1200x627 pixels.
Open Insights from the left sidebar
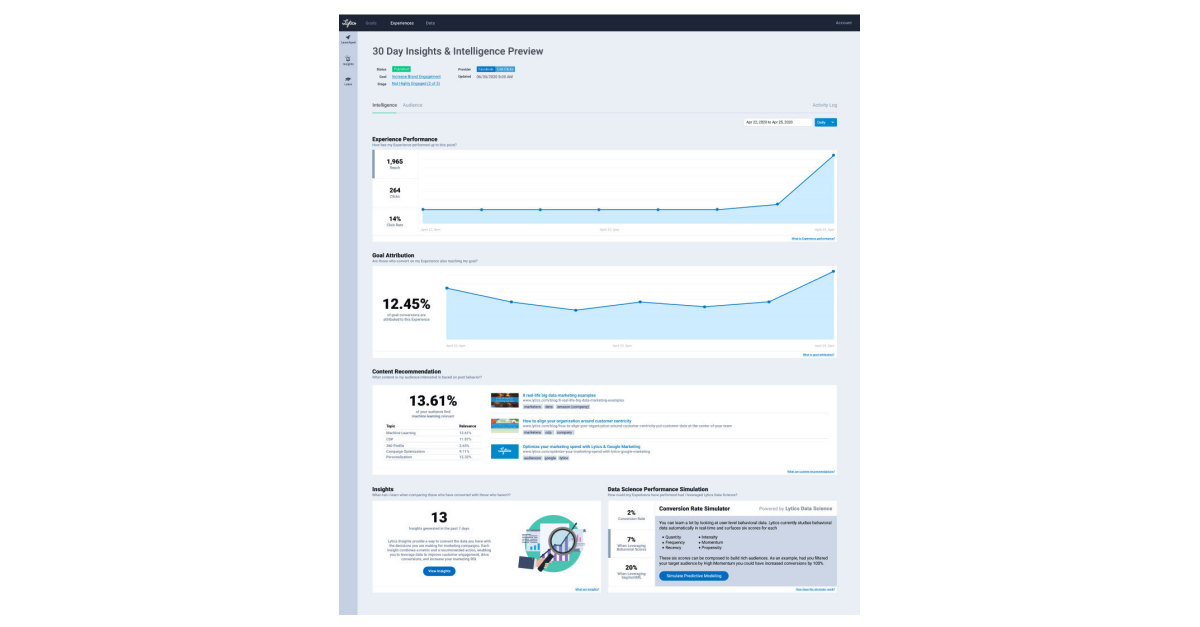coord(347,60)
